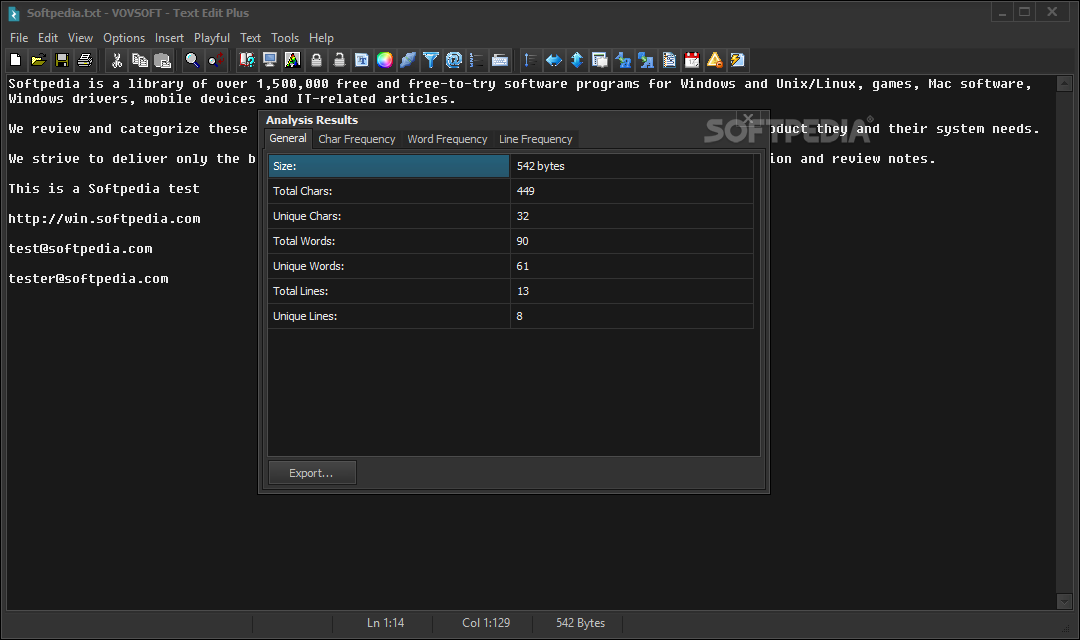Click the 542 Bytes status bar entry
Screen dimensions: 1080x640
click(x=580, y=623)
